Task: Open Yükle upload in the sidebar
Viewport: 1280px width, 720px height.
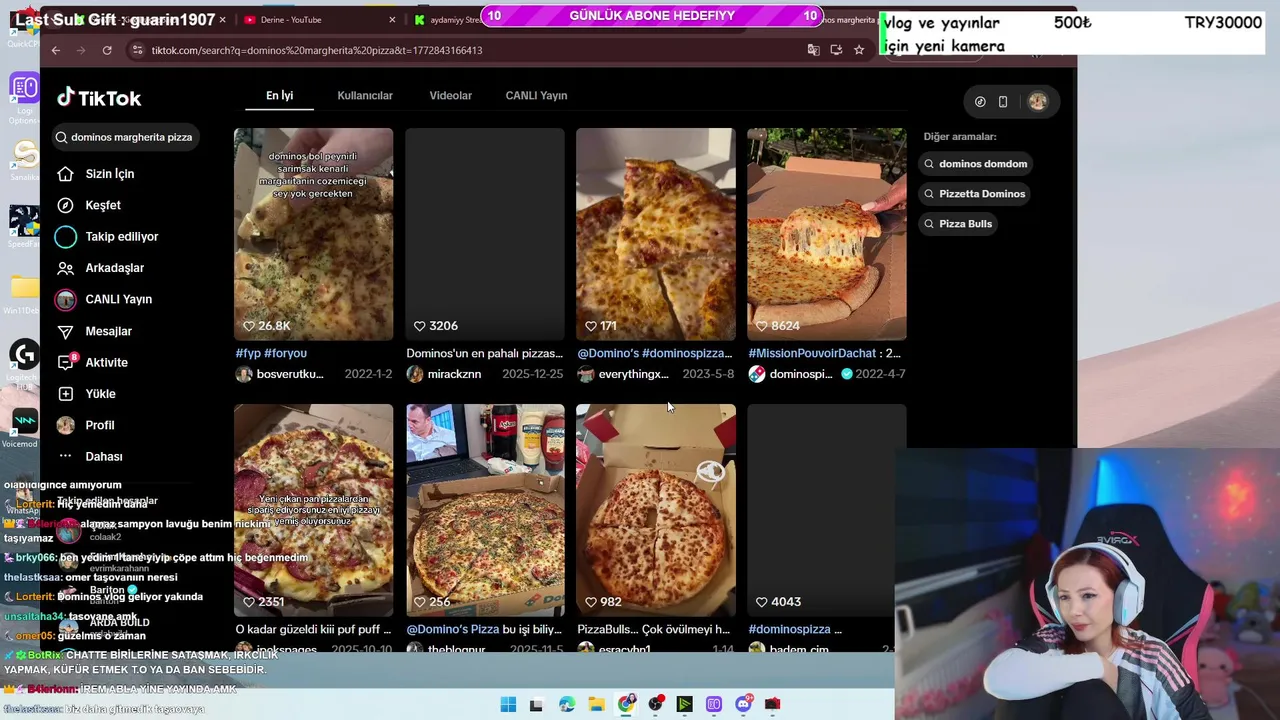Action: point(87,394)
